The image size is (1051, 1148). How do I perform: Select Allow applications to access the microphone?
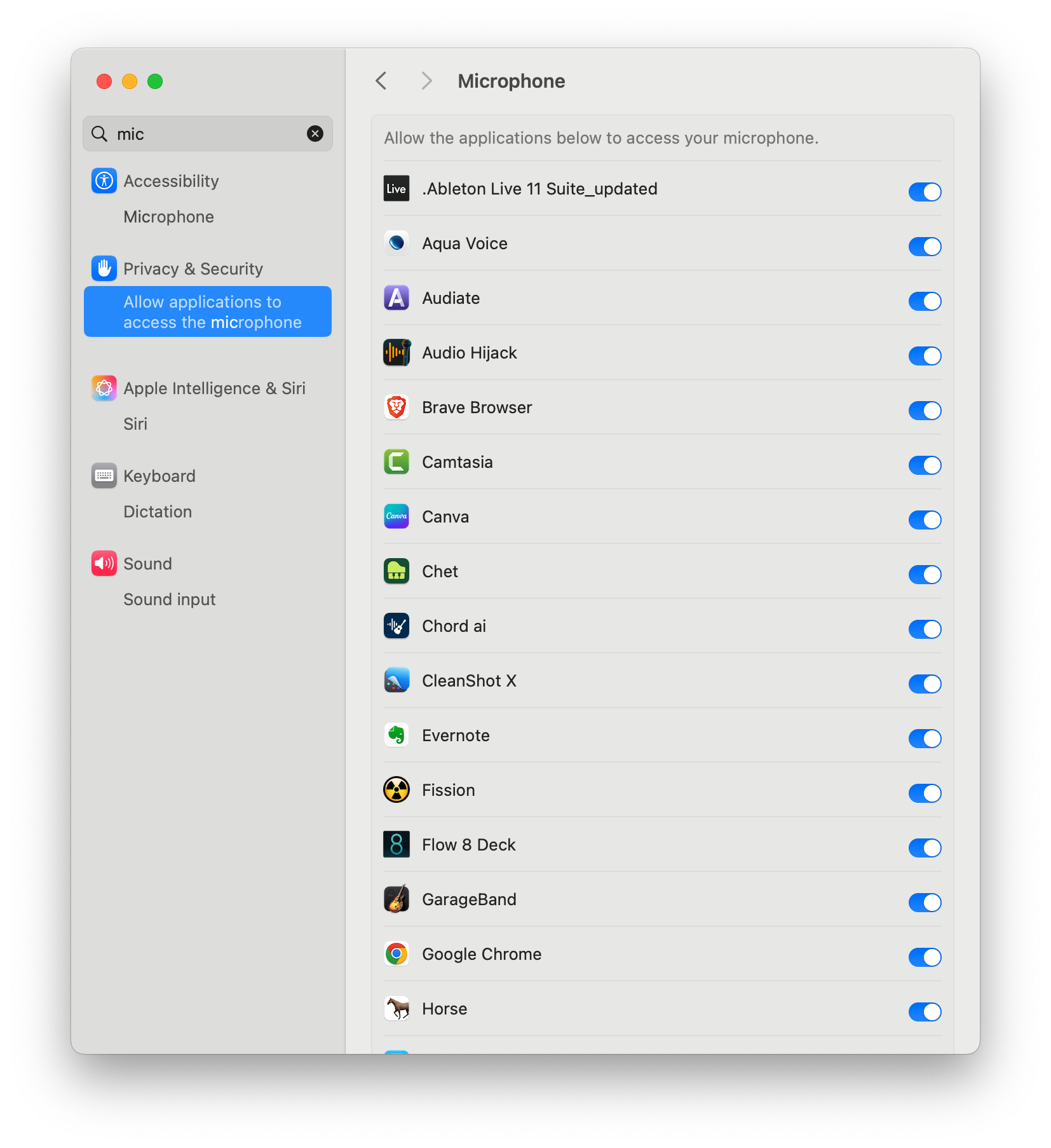(x=208, y=311)
